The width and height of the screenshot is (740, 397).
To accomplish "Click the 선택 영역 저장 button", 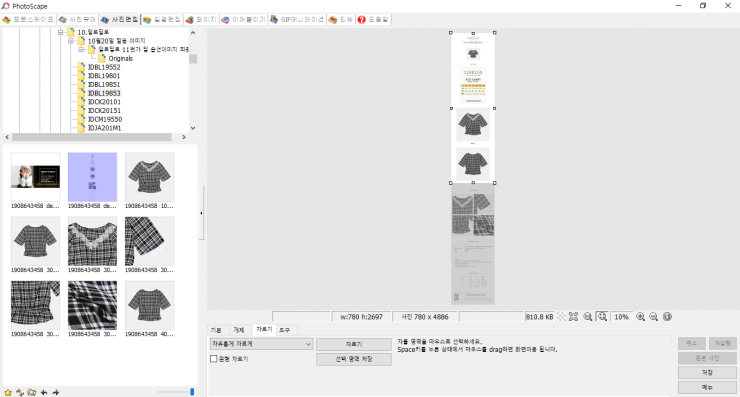I will pyautogui.click(x=353, y=359).
